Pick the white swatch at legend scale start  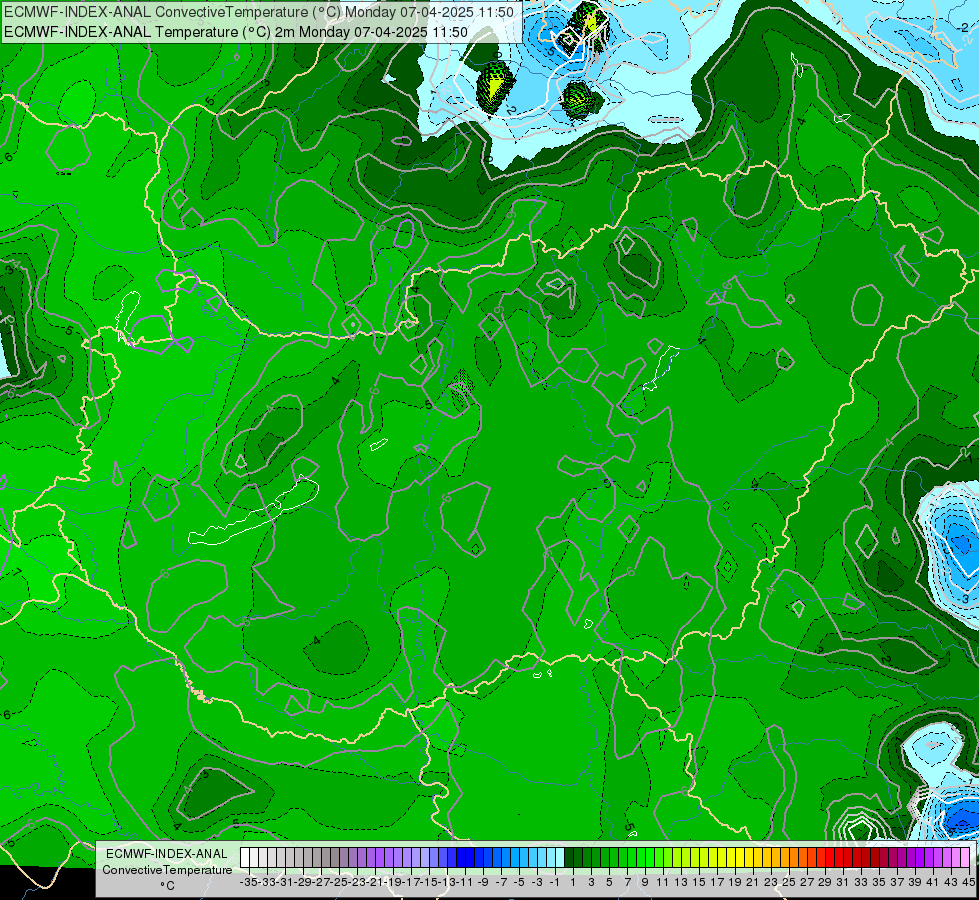coord(245,858)
